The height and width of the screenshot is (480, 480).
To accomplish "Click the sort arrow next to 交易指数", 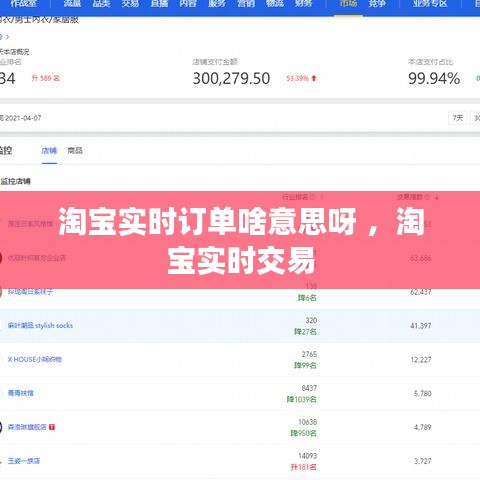I will click(437, 198).
